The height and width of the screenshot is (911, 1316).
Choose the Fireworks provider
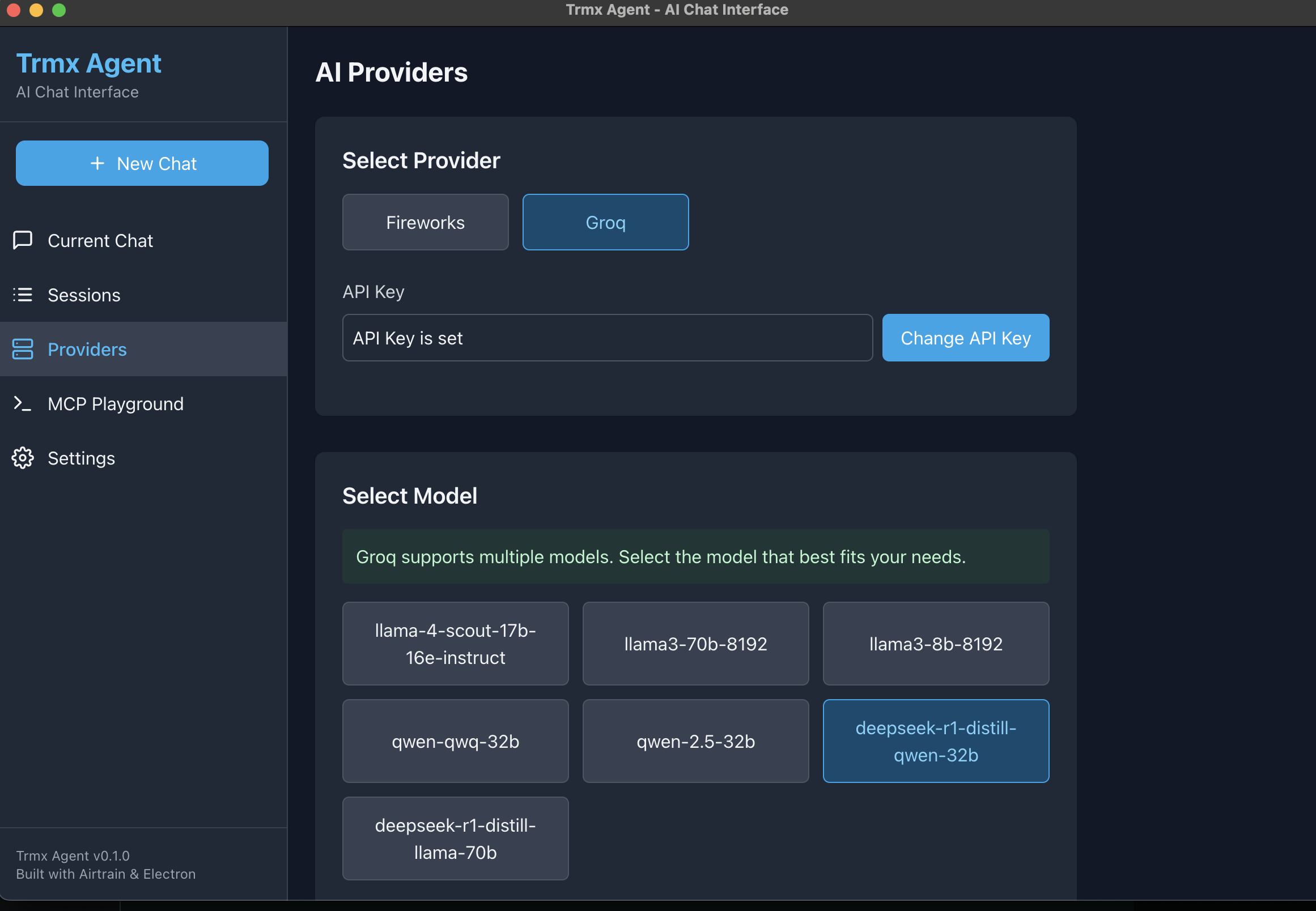point(425,222)
